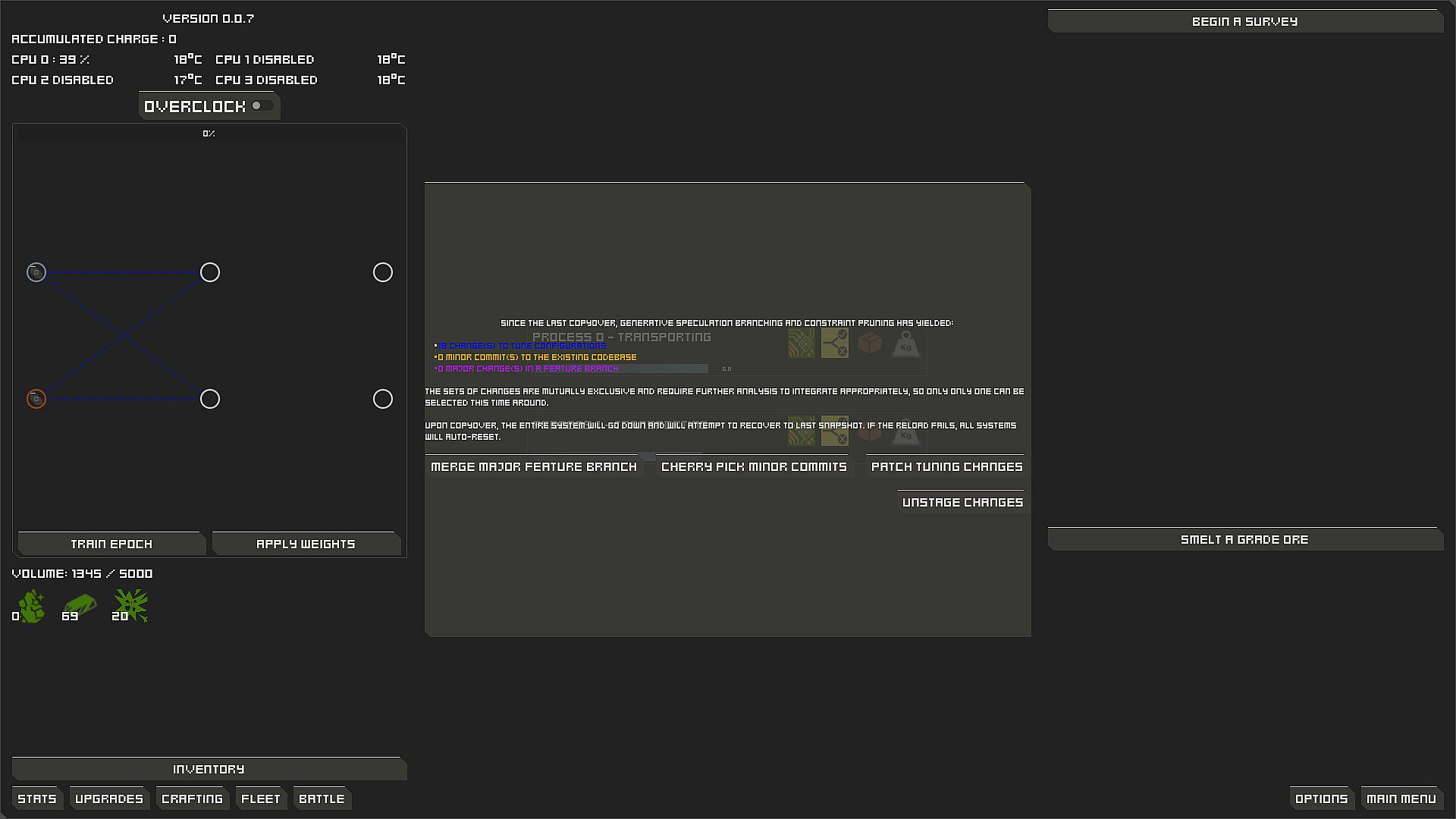Click the bottom right network node
The image size is (1456, 819).
point(383,399)
